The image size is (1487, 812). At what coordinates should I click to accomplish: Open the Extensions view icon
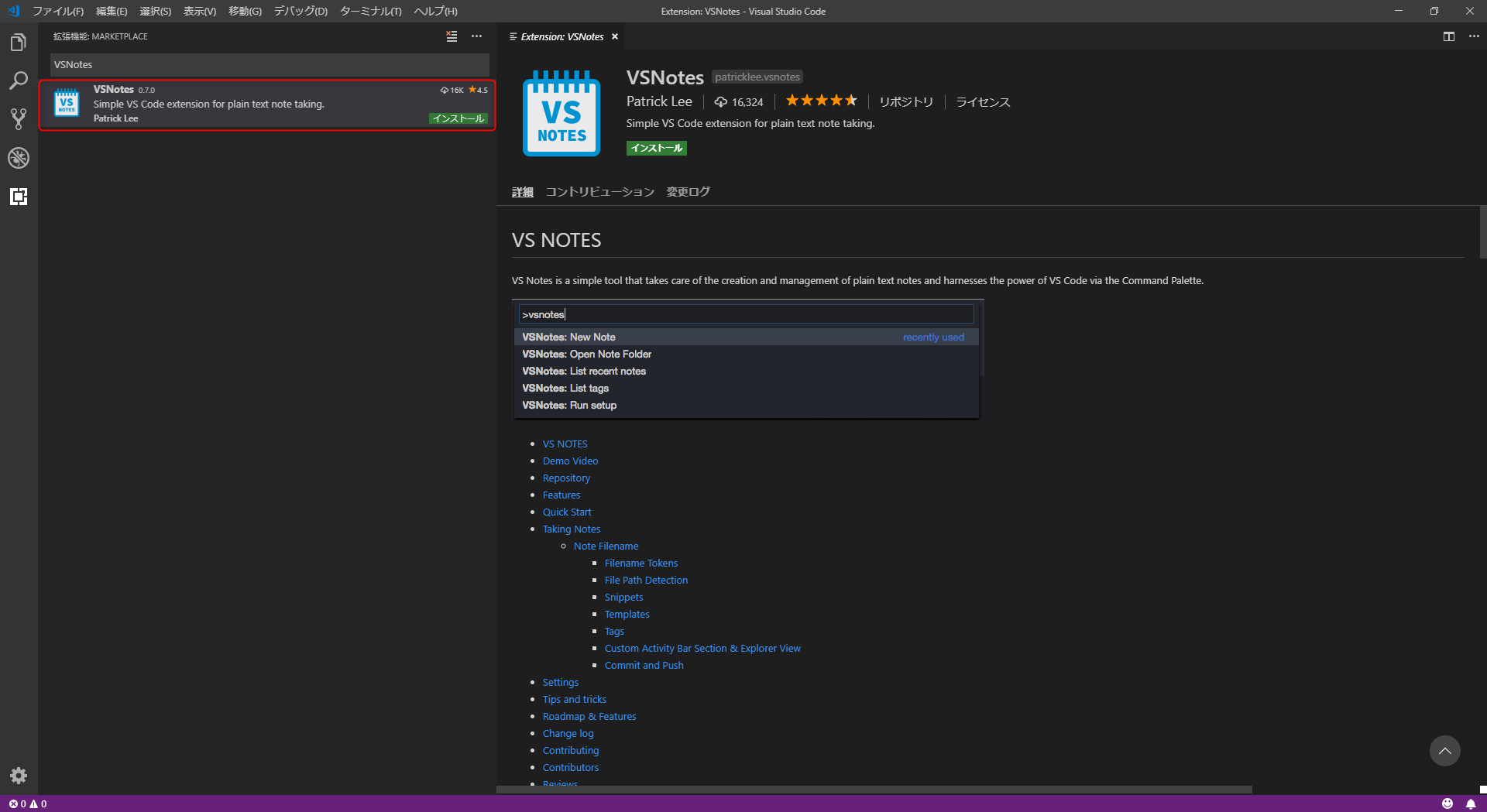tap(19, 197)
